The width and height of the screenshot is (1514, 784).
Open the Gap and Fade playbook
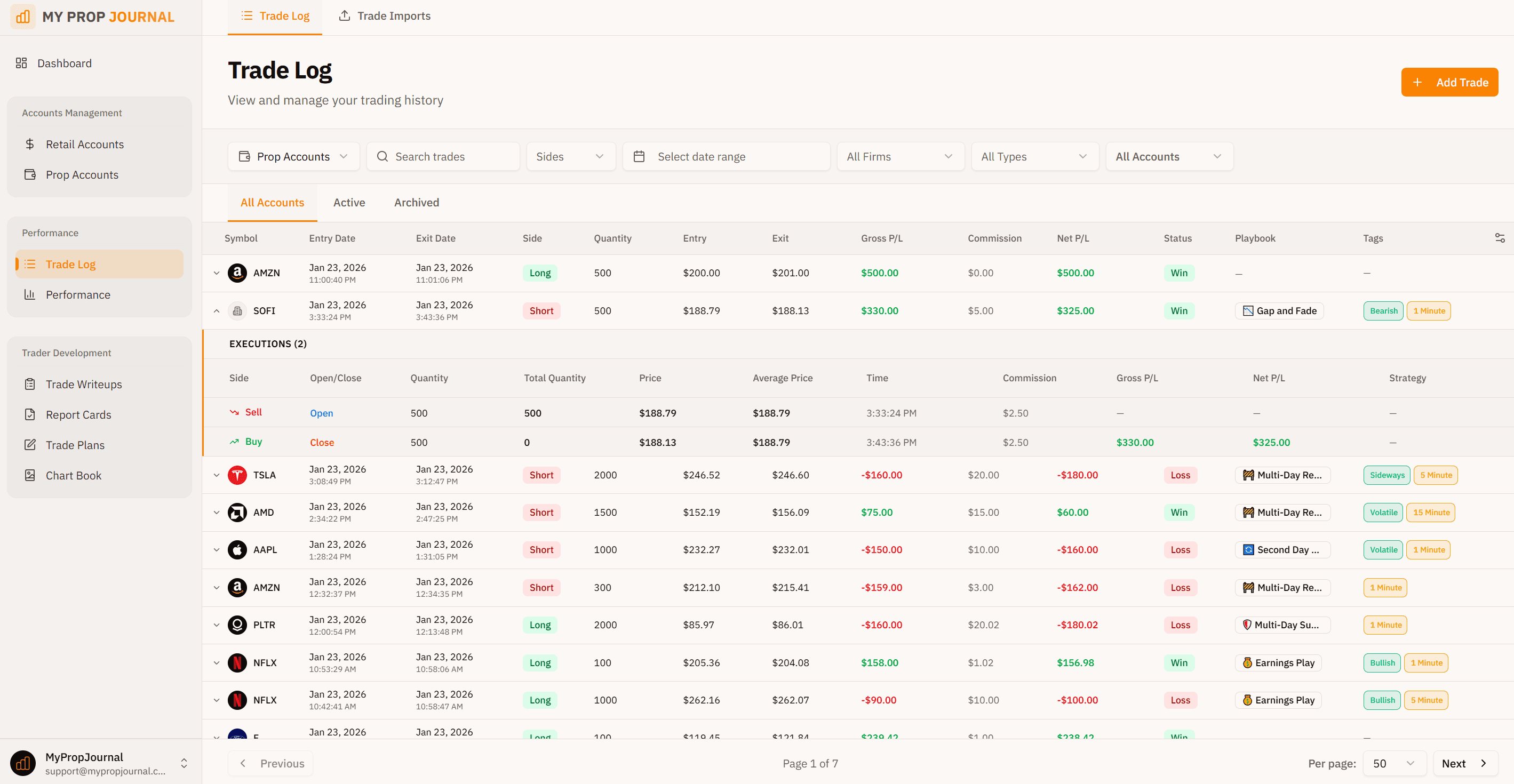click(1279, 311)
